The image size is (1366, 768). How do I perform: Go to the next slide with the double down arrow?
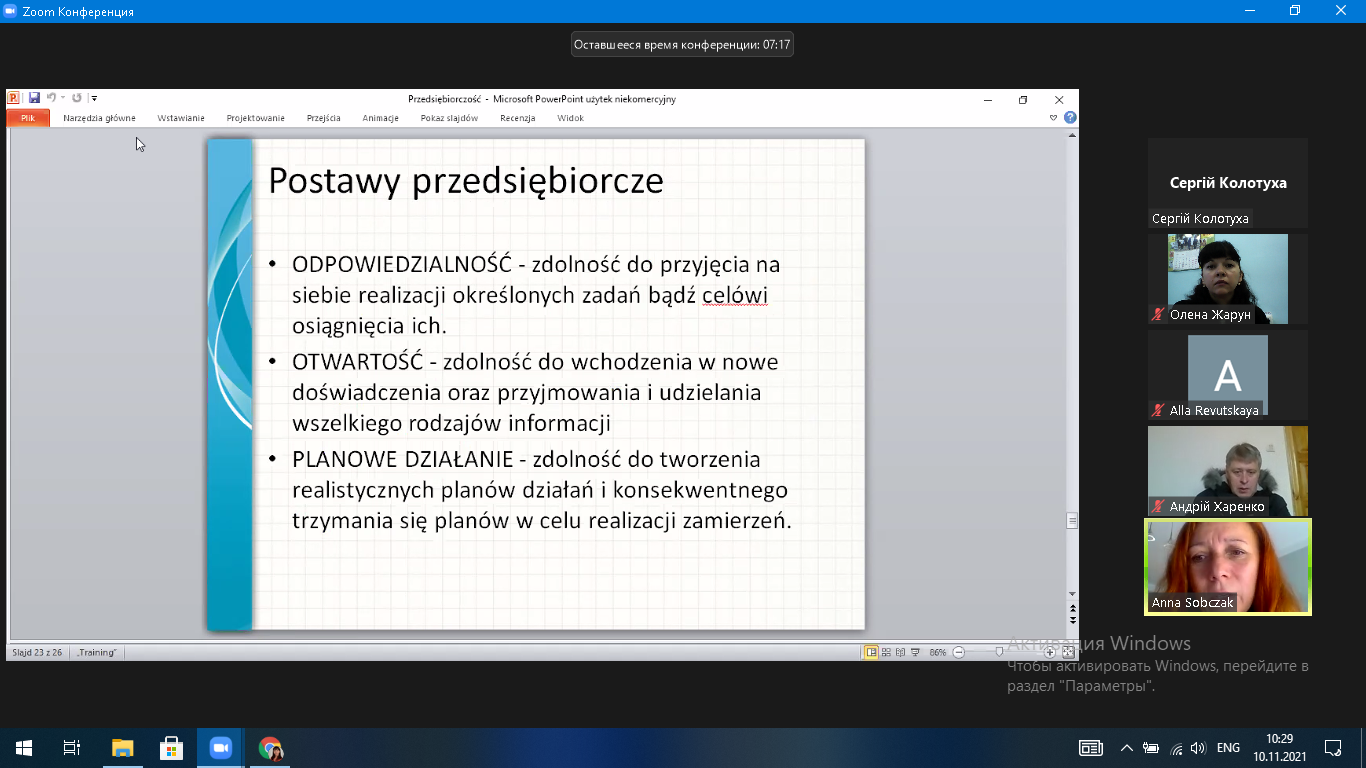coord(1073,620)
